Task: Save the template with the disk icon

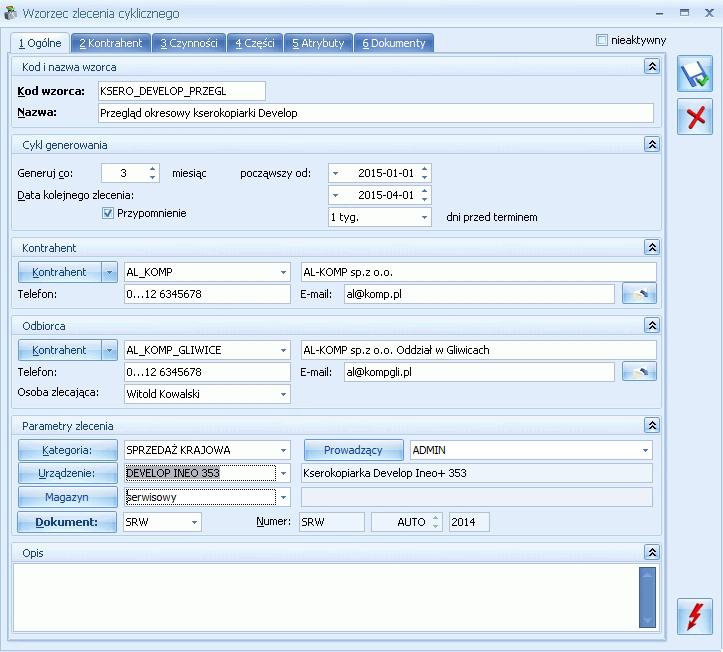Action: pyautogui.click(x=695, y=74)
